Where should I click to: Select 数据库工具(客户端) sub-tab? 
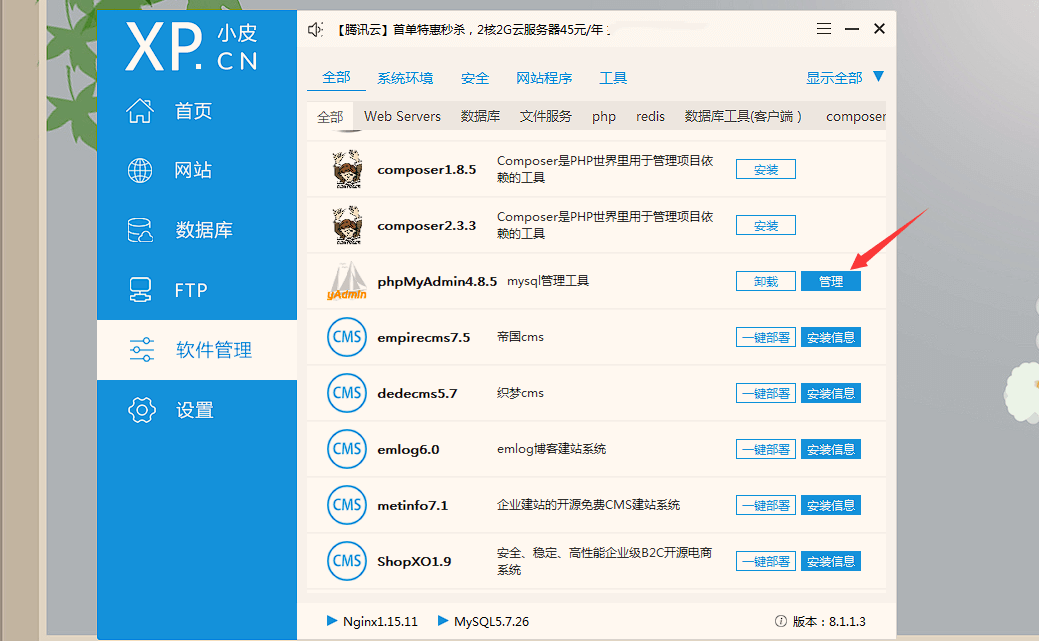[743, 117]
